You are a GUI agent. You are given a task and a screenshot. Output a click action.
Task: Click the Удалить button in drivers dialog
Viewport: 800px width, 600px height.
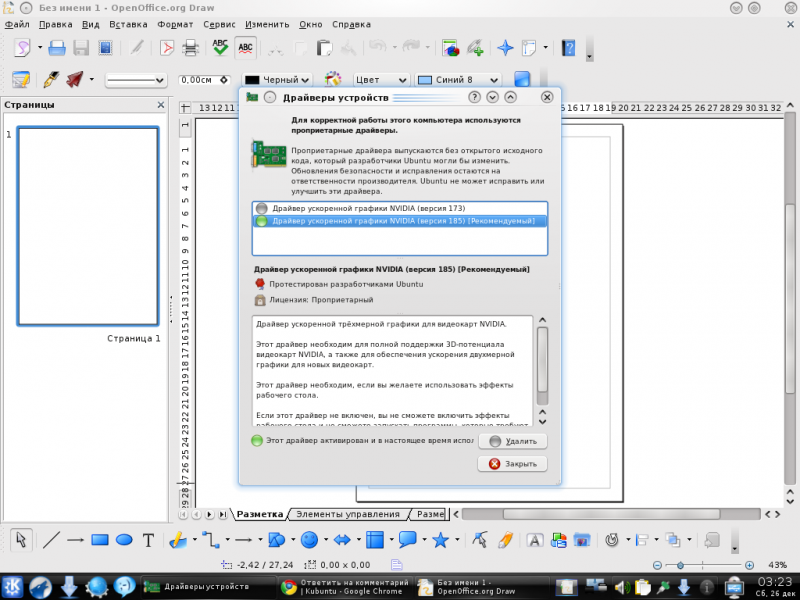[x=513, y=441]
